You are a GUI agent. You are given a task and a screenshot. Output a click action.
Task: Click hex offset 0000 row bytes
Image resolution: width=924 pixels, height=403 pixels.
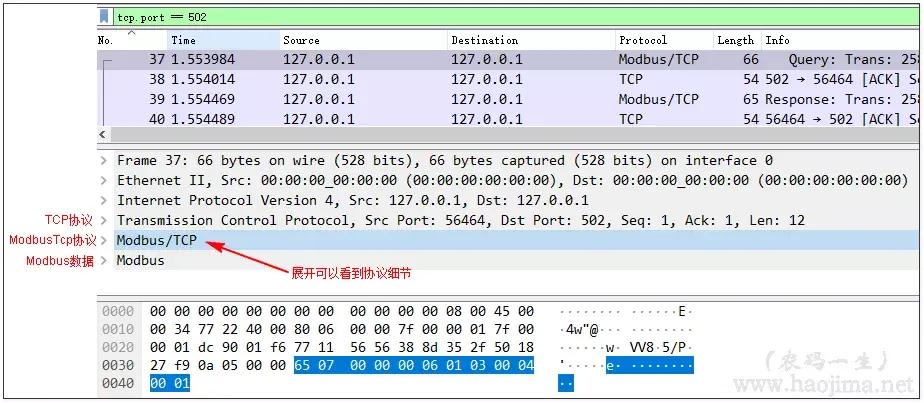(342, 311)
